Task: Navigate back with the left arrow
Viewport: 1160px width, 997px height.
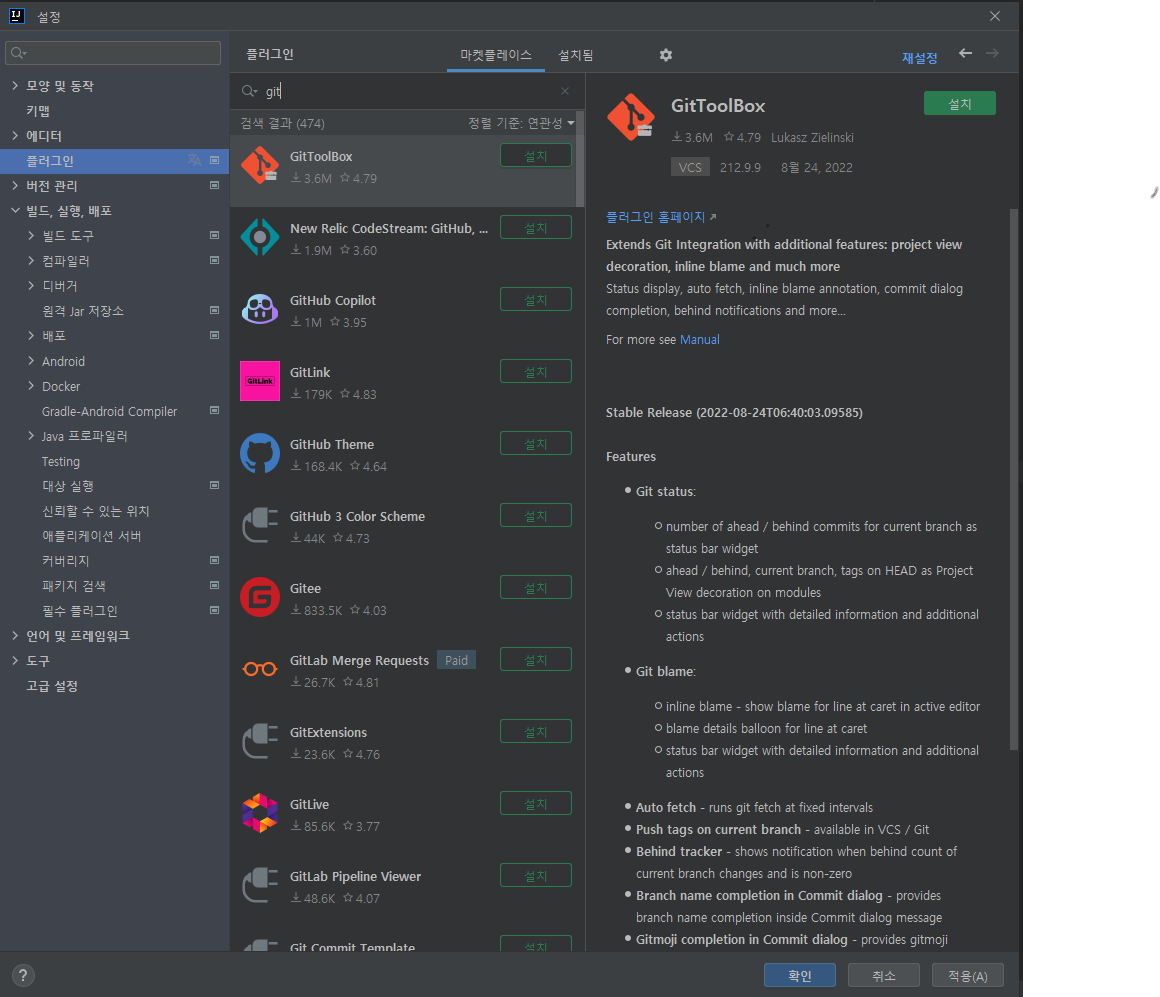Action: 965,53
